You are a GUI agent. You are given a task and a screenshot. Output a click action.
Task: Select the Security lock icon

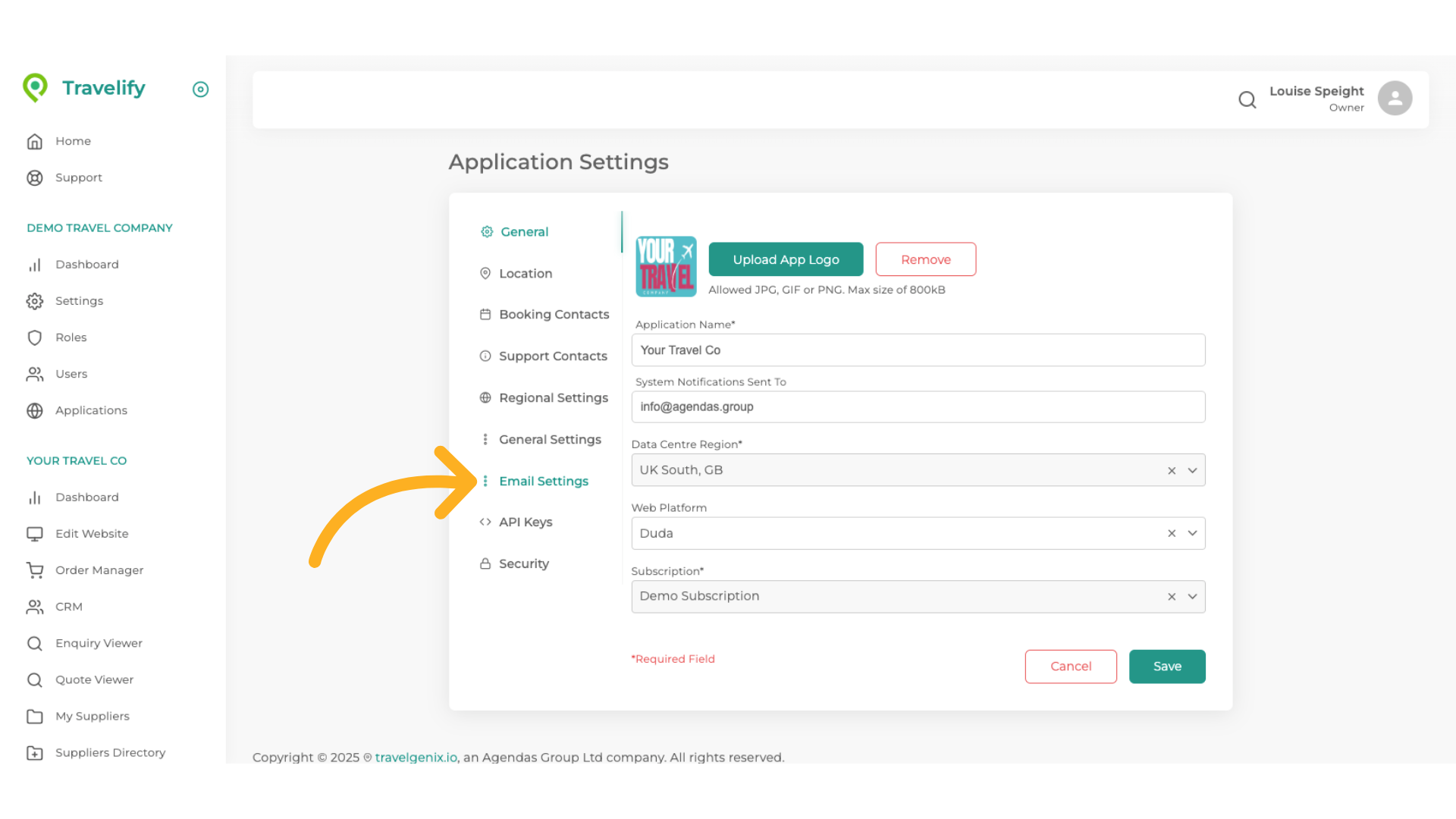[485, 563]
